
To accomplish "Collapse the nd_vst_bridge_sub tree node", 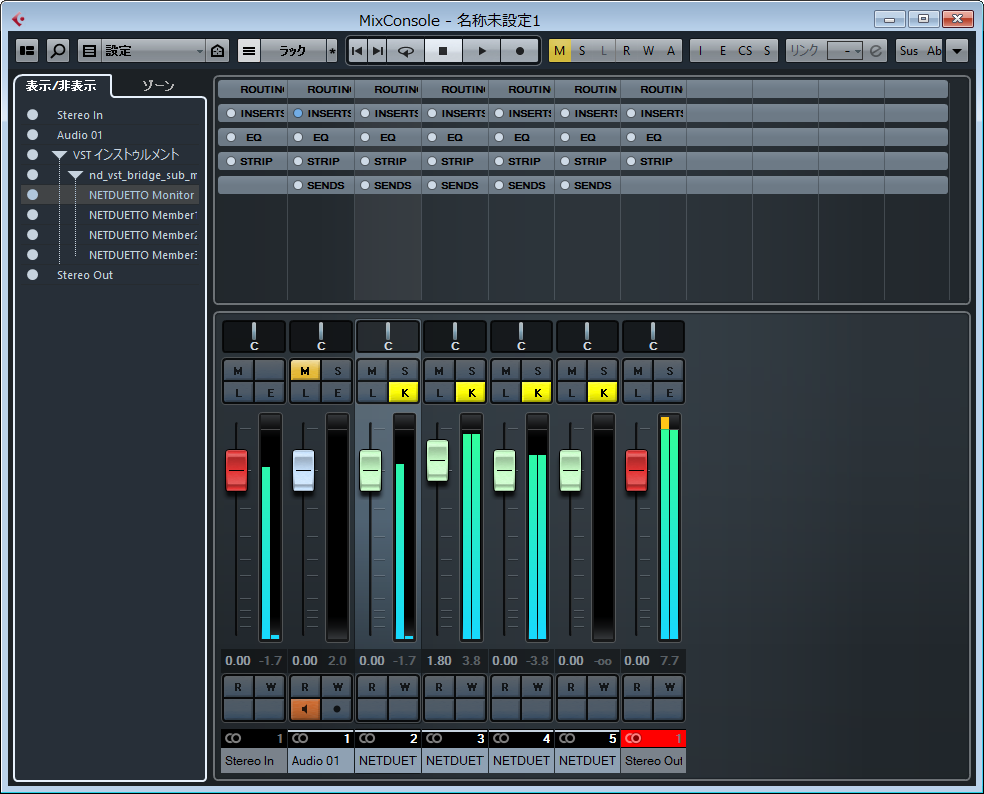I will (75, 175).
